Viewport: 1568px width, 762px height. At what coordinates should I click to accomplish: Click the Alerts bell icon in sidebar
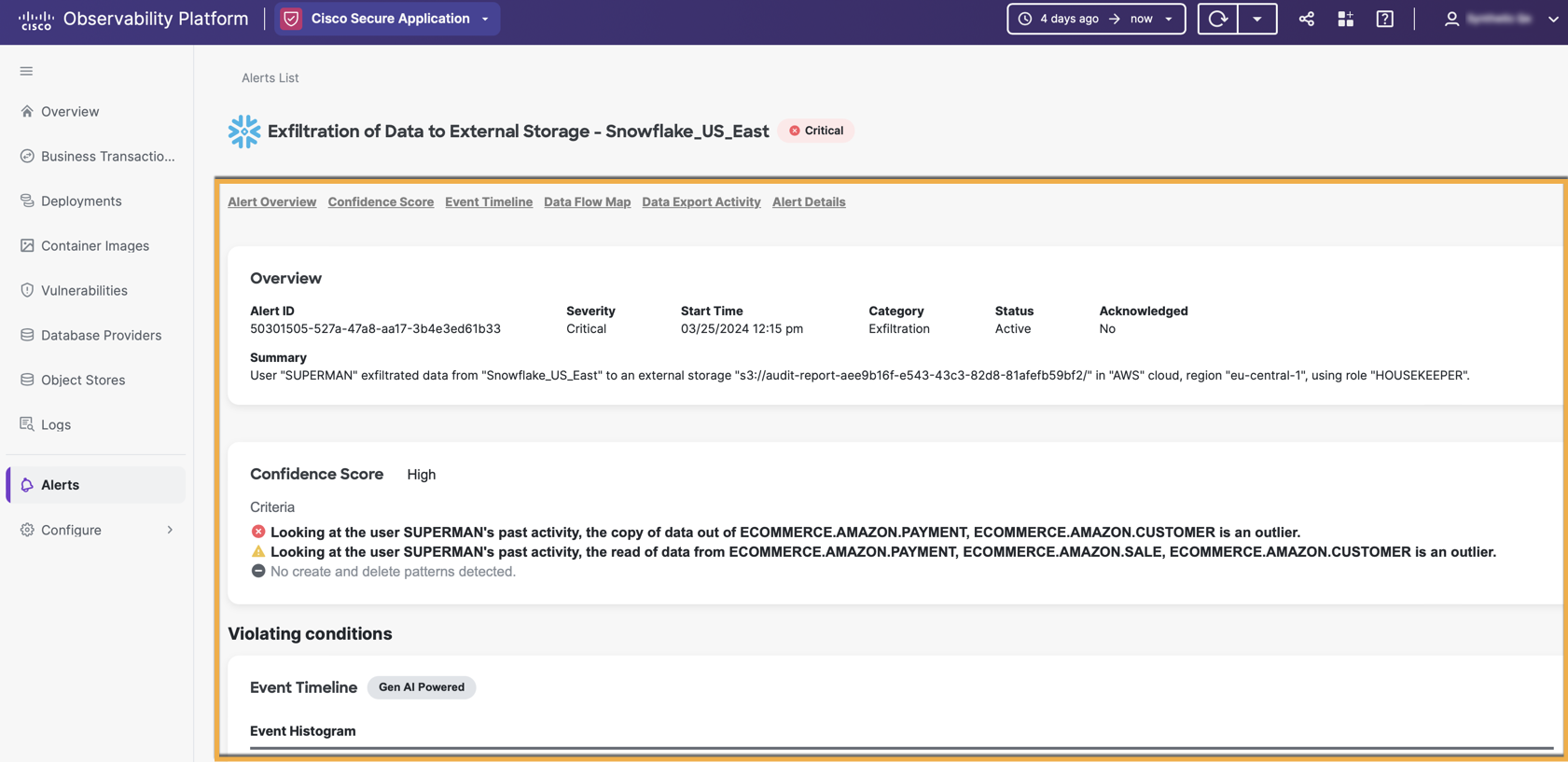pyautogui.click(x=27, y=485)
